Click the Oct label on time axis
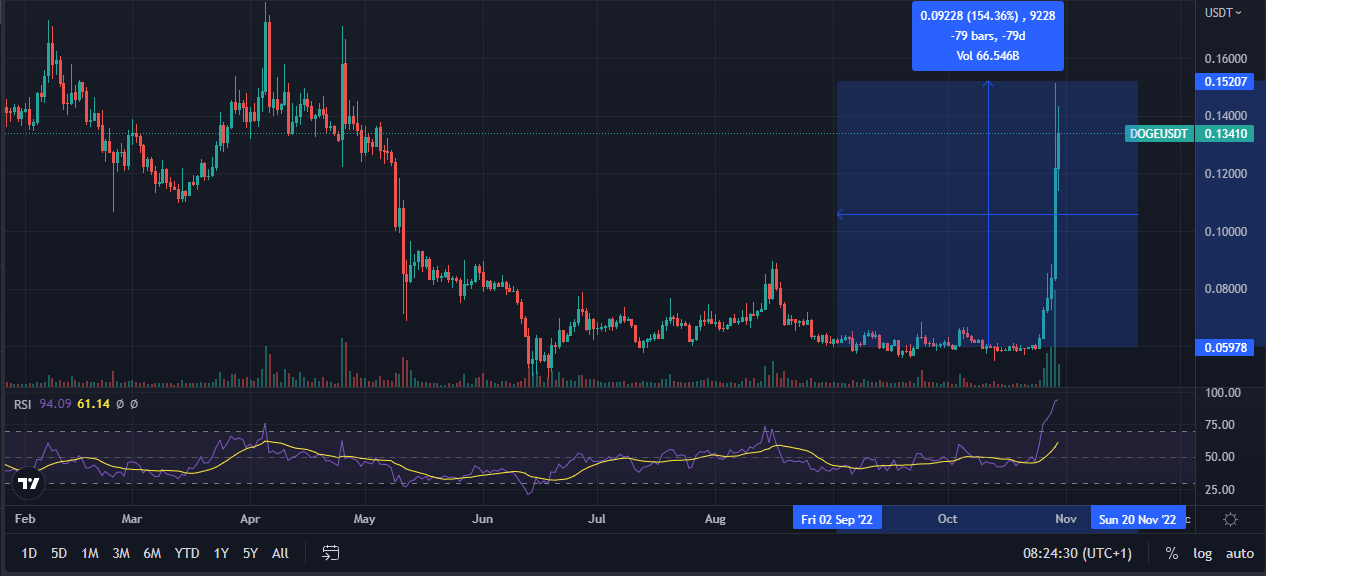 [948, 519]
